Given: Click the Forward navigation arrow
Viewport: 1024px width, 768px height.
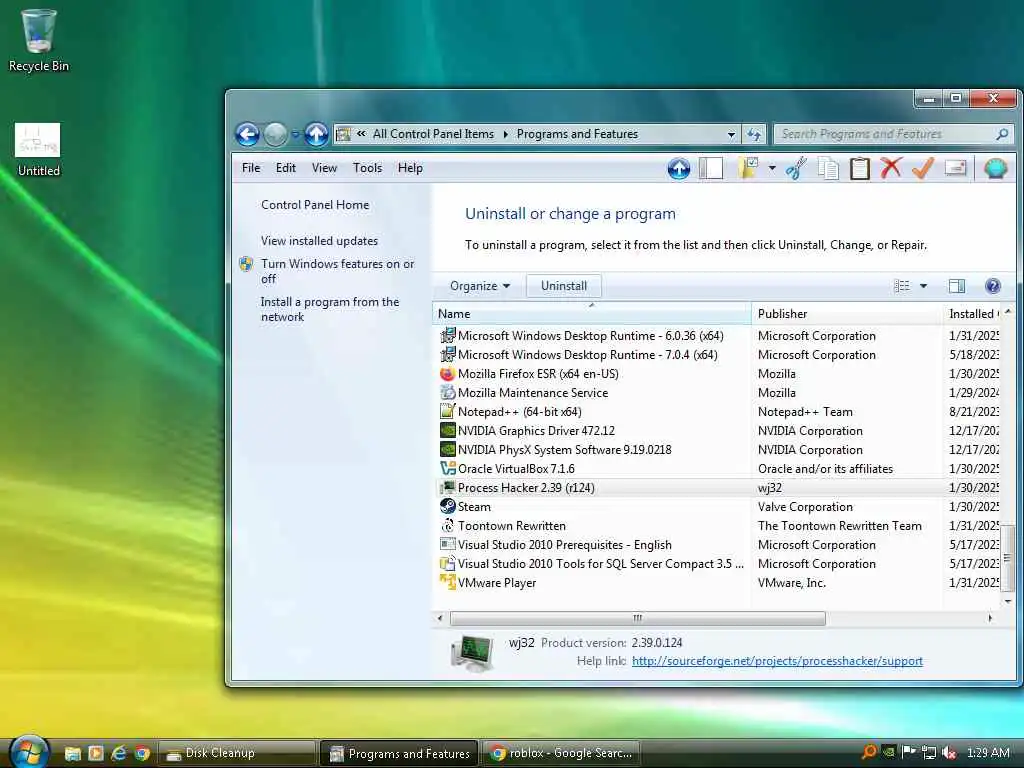Looking at the screenshot, I should click(276, 135).
